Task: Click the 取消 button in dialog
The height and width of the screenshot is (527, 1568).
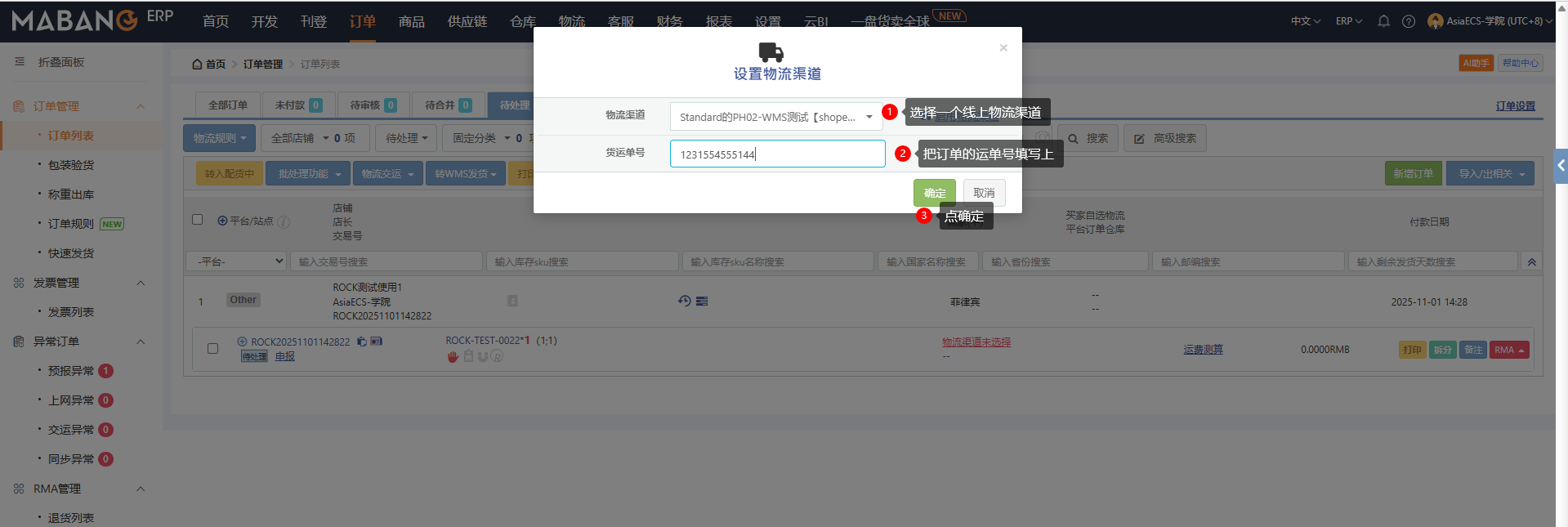Action: point(984,193)
